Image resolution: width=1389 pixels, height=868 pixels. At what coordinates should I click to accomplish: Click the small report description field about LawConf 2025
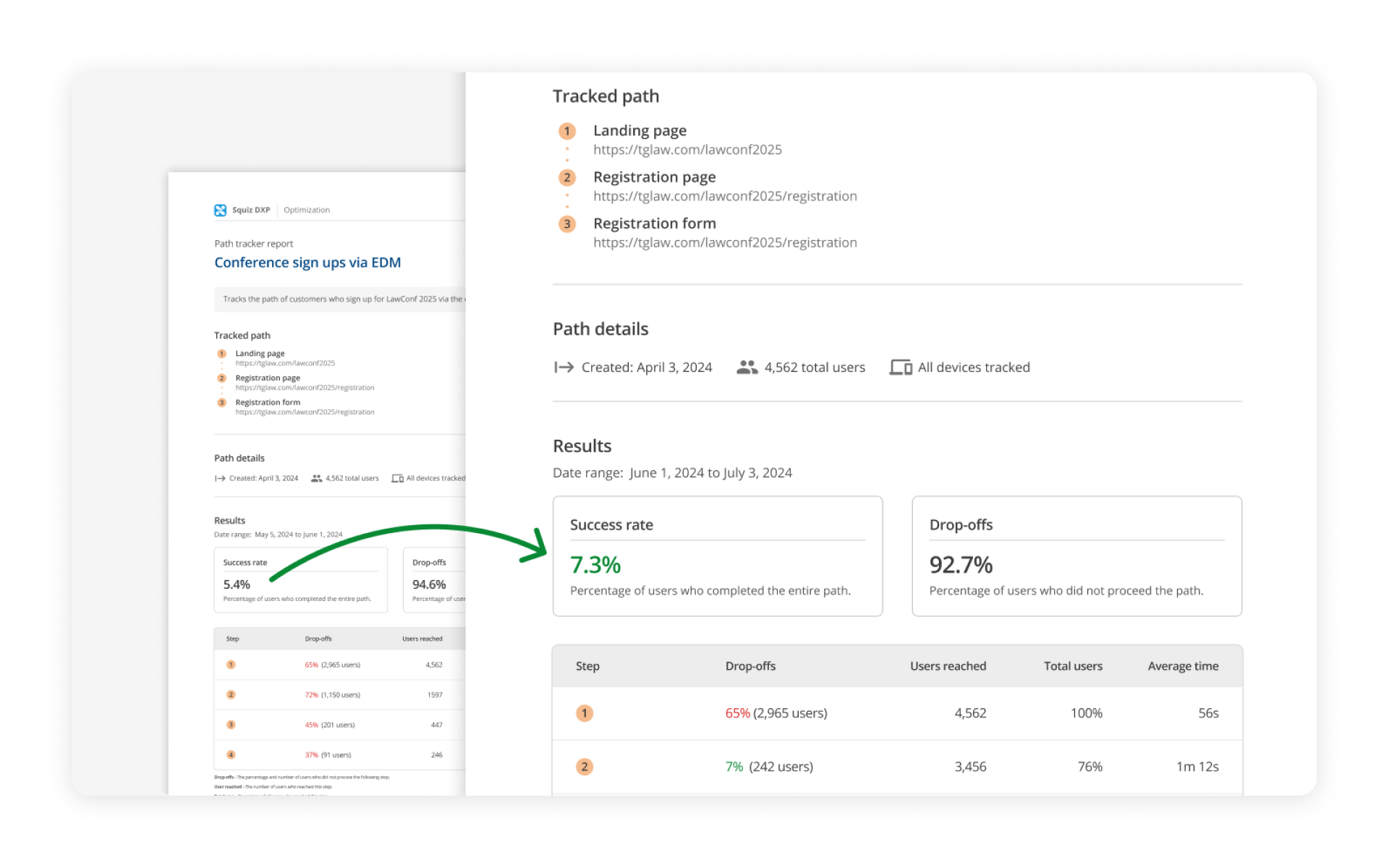pos(340,299)
